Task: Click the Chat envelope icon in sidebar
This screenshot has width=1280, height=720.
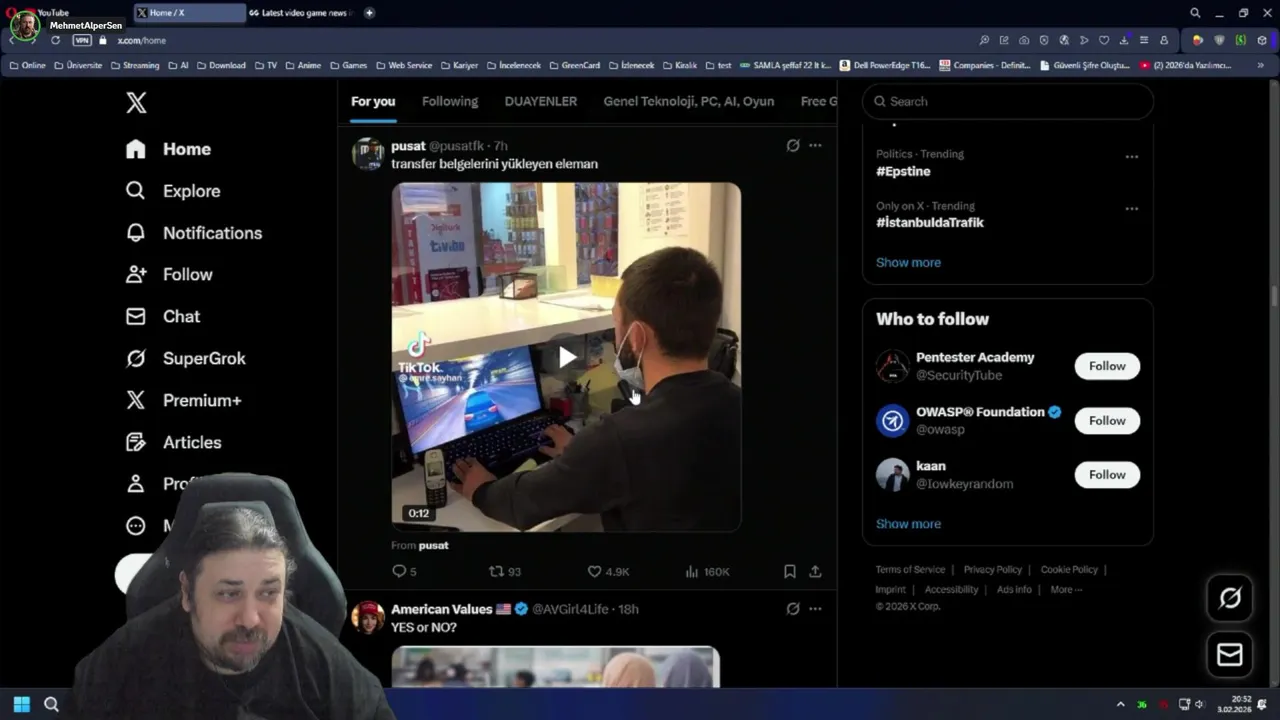Action: pyautogui.click(x=136, y=317)
